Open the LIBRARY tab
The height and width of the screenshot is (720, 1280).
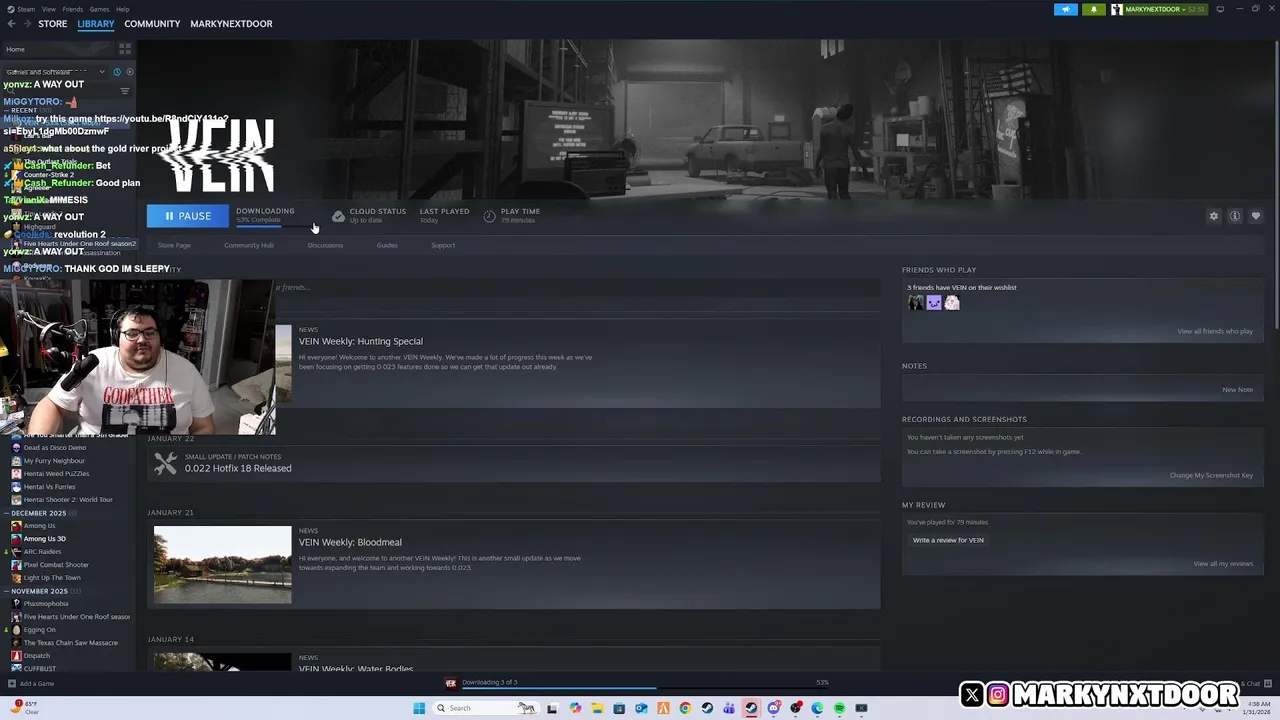click(96, 24)
